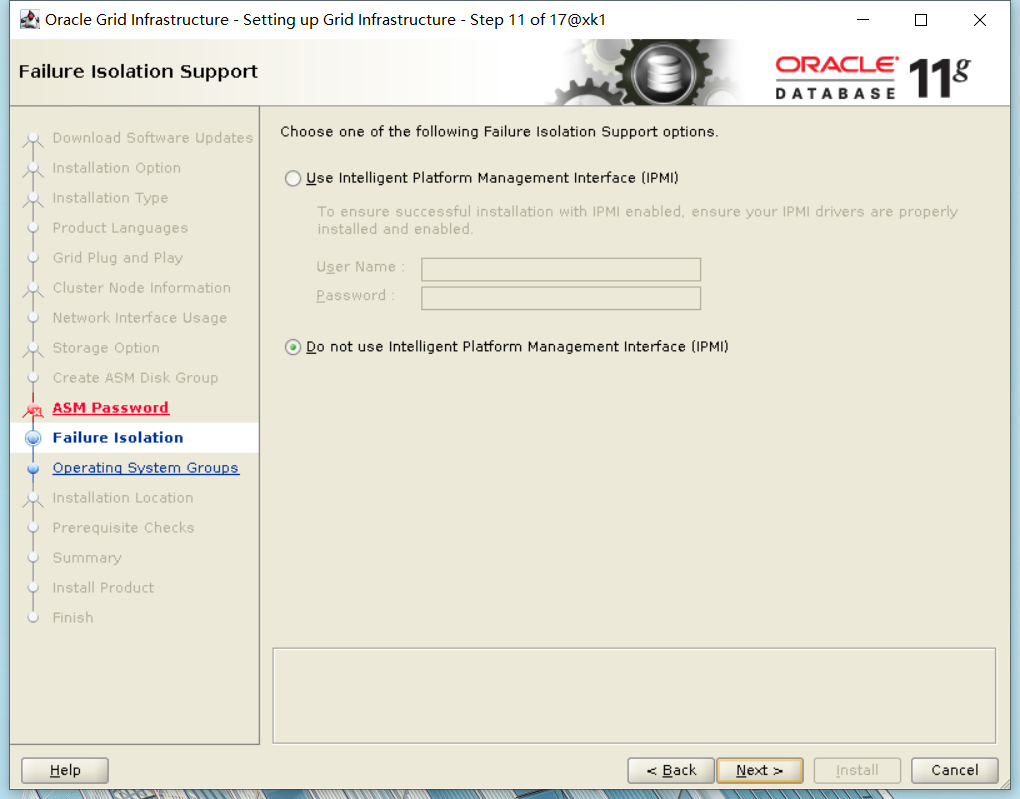The width and height of the screenshot is (1020, 799).
Task: Maximize the installer window
Action: pyautogui.click(x=921, y=20)
